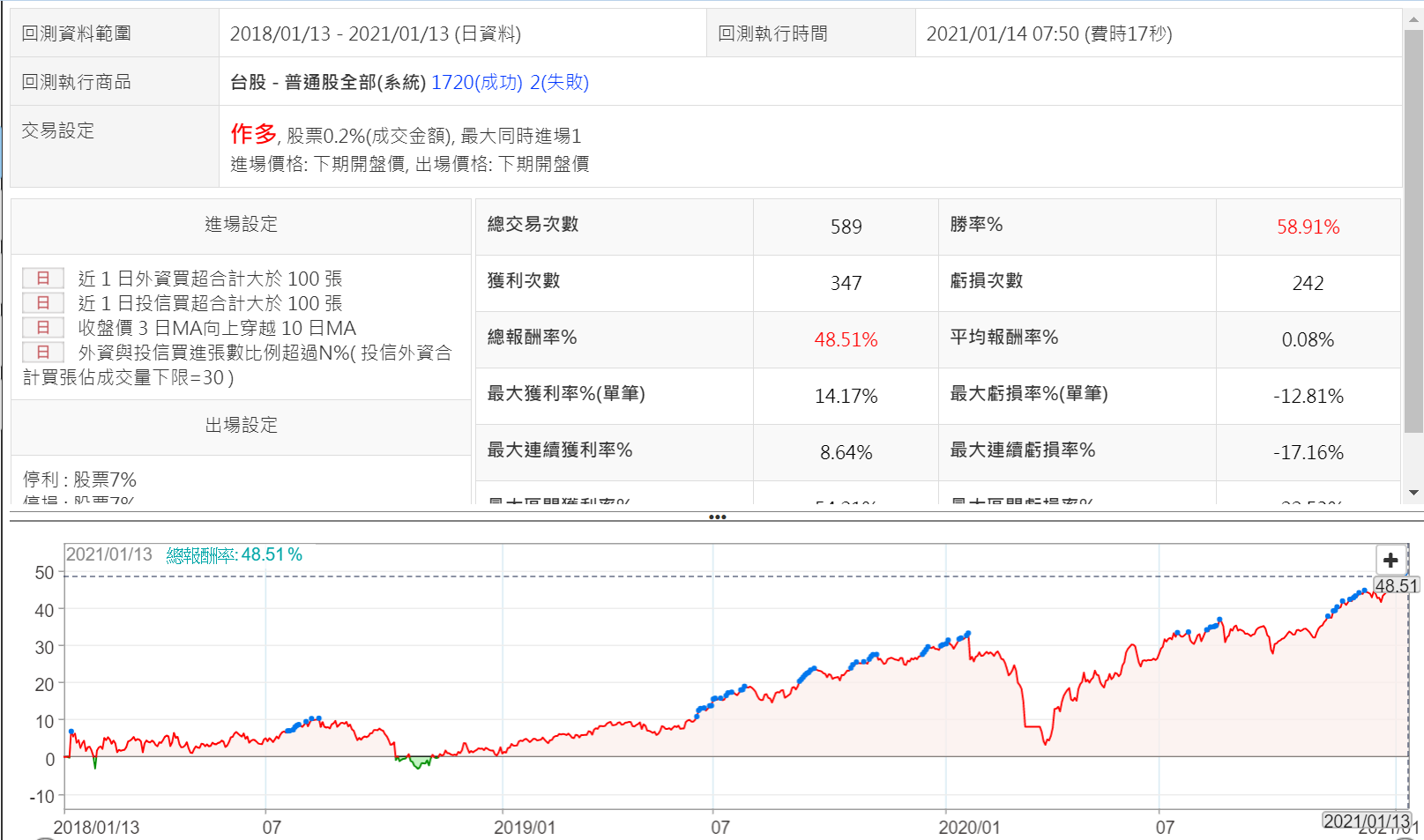Image resolution: width=1424 pixels, height=840 pixels.
Task: Click the 2019/01 label on chart timeline
Action: pyautogui.click(x=525, y=828)
